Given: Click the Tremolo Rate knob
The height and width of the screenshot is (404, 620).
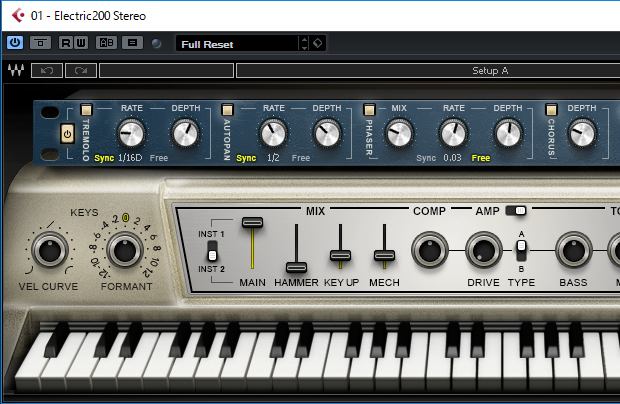Looking at the screenshot, I should point(131,134).
